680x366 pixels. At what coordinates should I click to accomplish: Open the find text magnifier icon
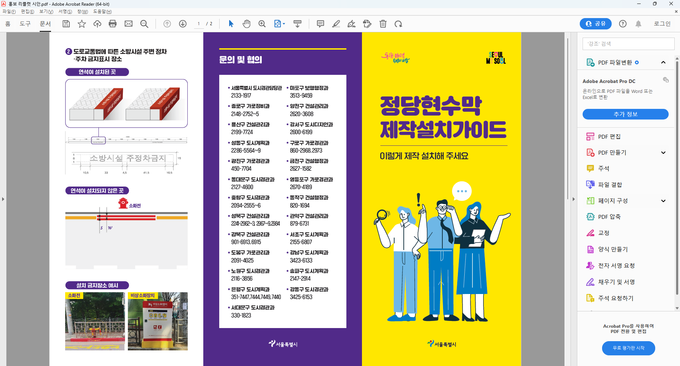point(144,24)
